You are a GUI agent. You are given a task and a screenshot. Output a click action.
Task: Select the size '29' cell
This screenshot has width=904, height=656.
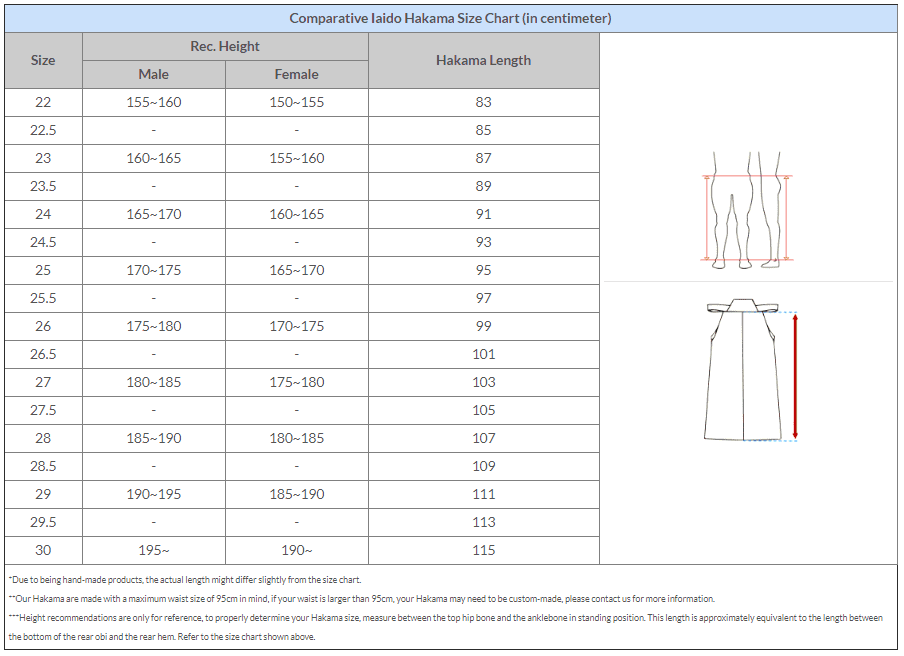[x=43, y=494]
